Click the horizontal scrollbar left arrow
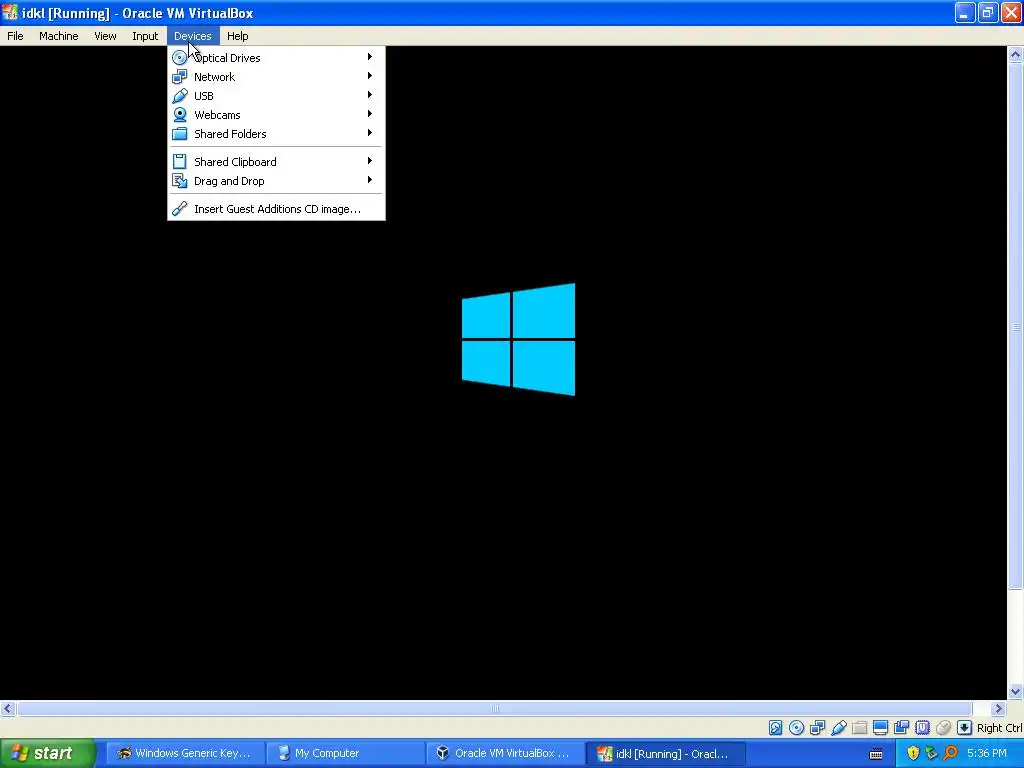The width and height of the screenshot is (1024, 768). (x=8, y=709)
